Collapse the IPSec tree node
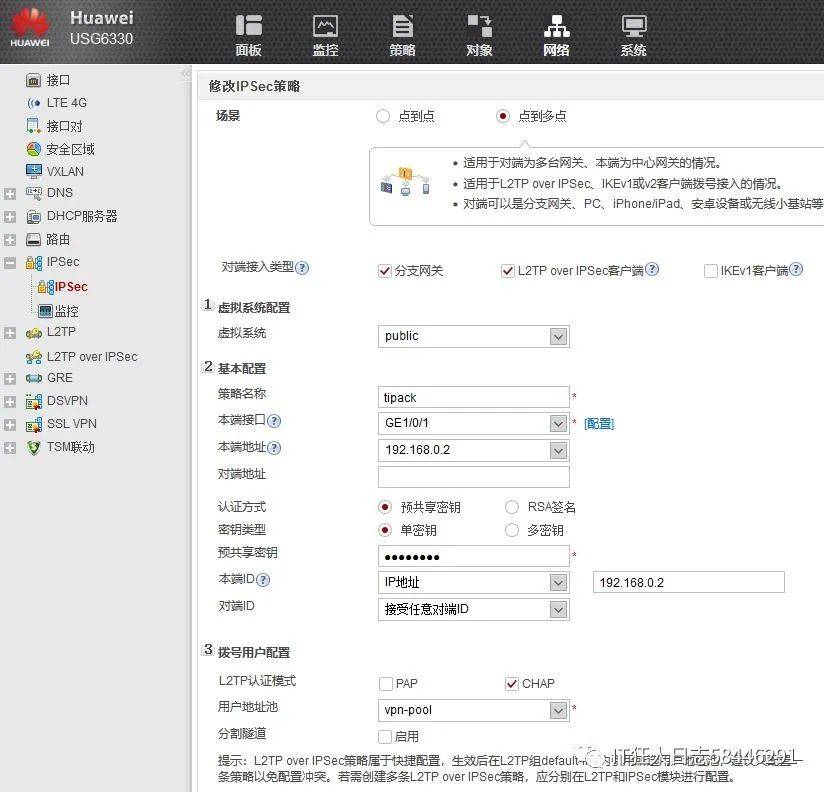 [9, 263]
